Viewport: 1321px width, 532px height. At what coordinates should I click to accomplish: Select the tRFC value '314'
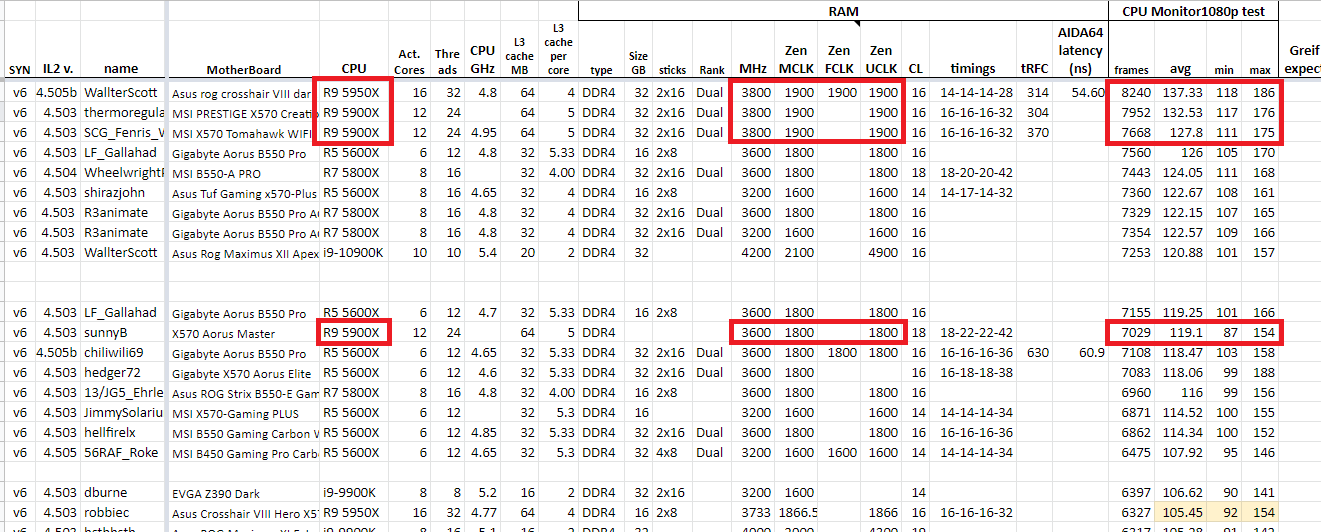point(1038,92)
